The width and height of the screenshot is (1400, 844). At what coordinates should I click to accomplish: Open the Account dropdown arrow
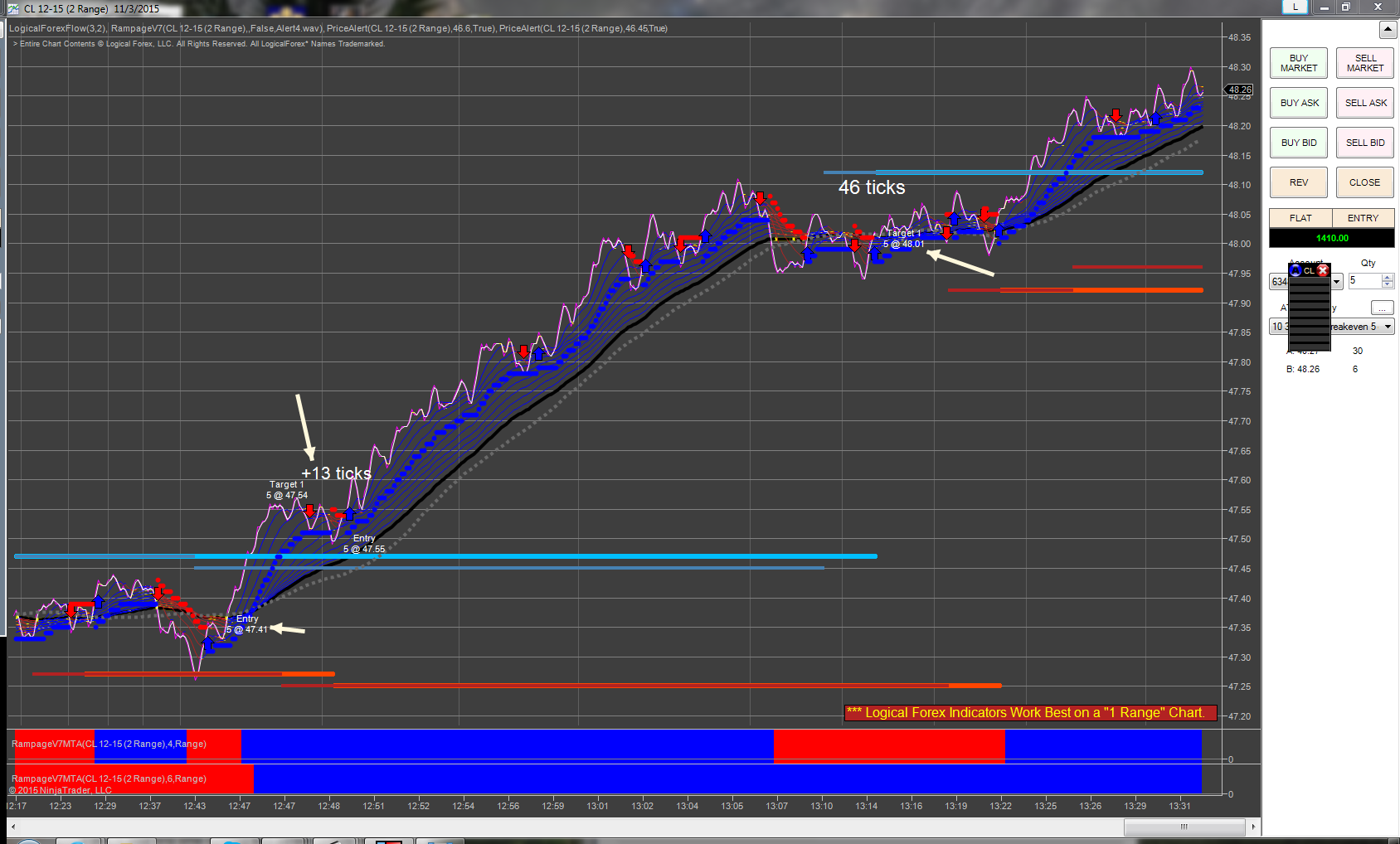pos(1336,282)
